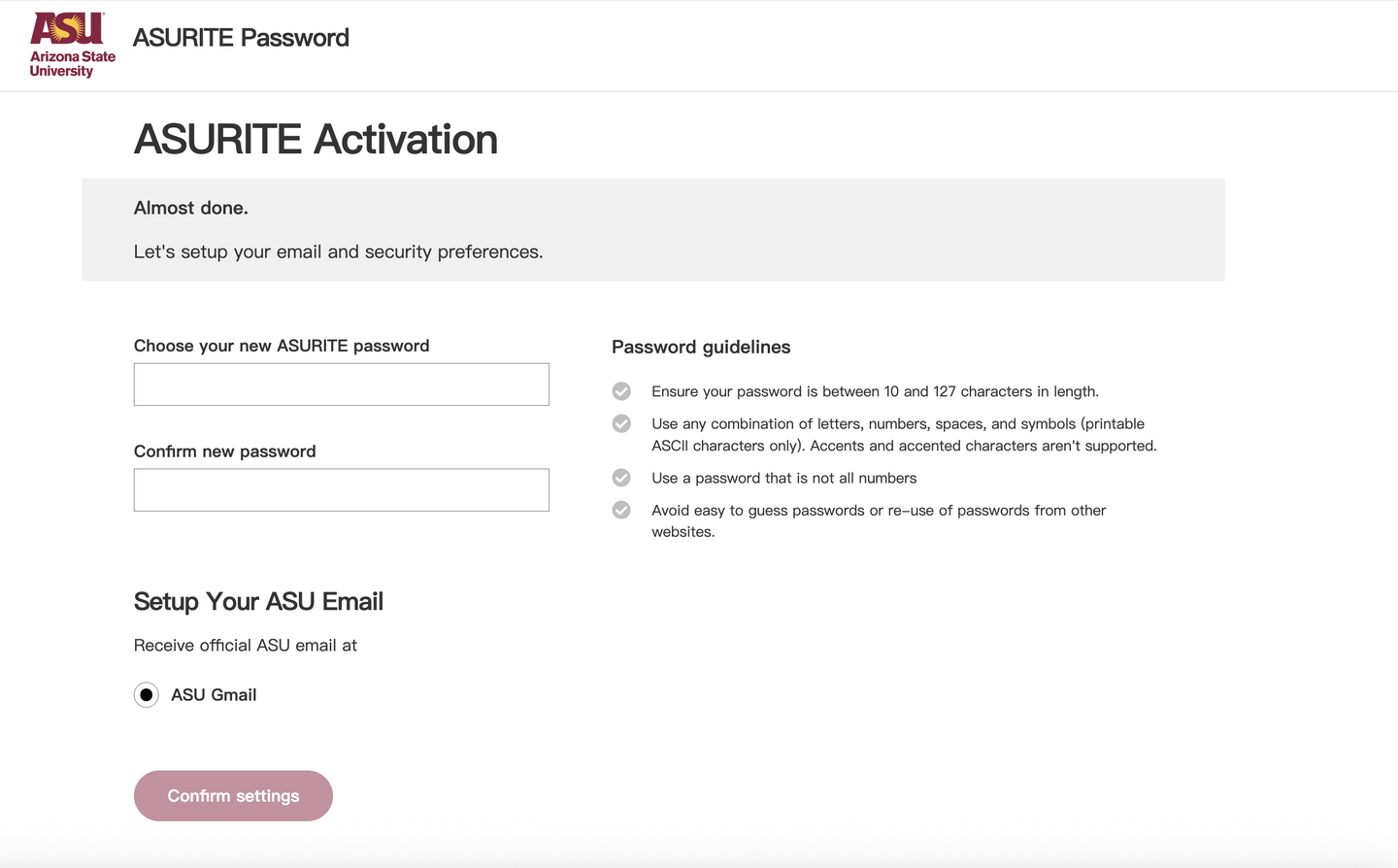This screenshot has height=868, width=1398.
Task: Click the 'Almost done.' banner text
Action: (191, 208)
